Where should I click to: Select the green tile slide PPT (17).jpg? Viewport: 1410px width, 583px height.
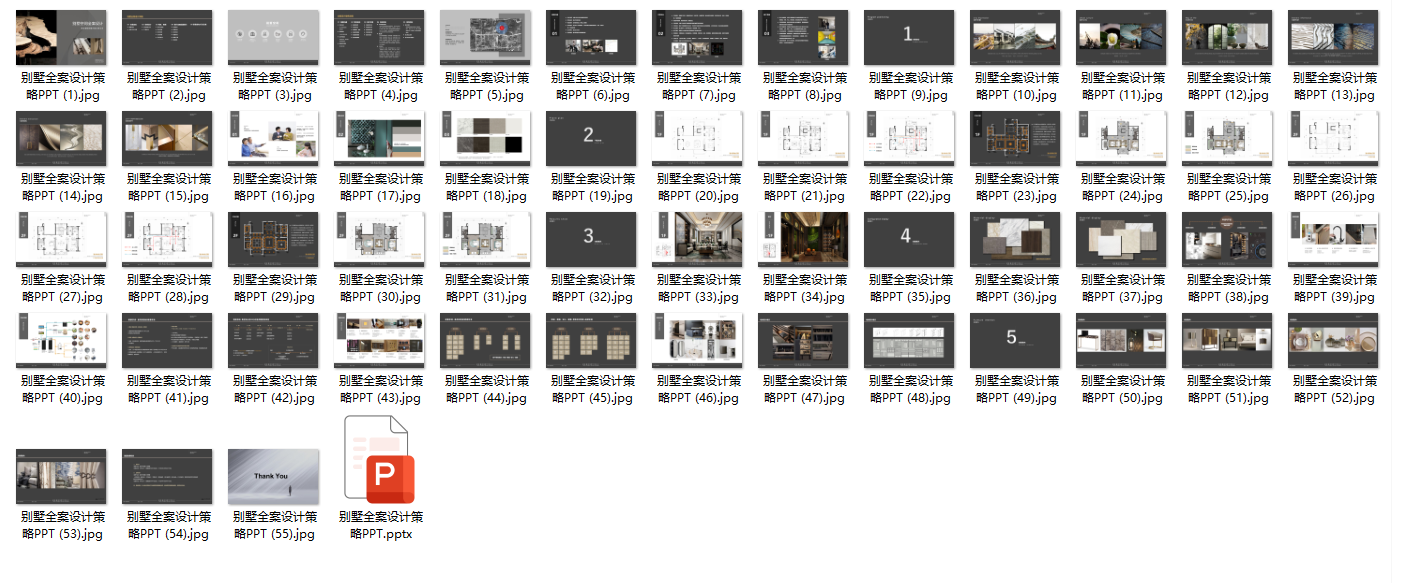(x=379, y=138)
